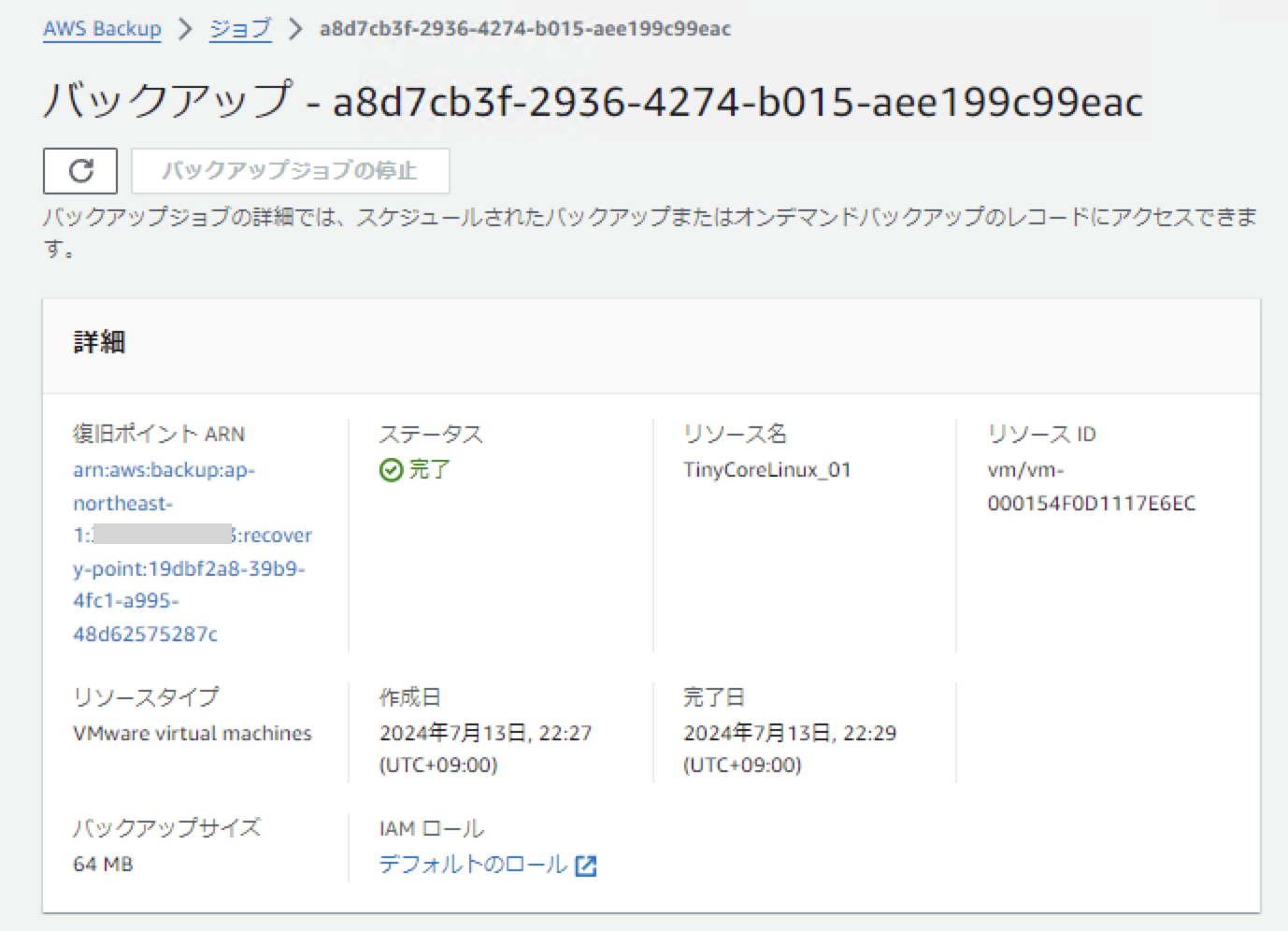Click the リソース名 label
Viewport: 1288px width, 931px height.
point(736,434)
